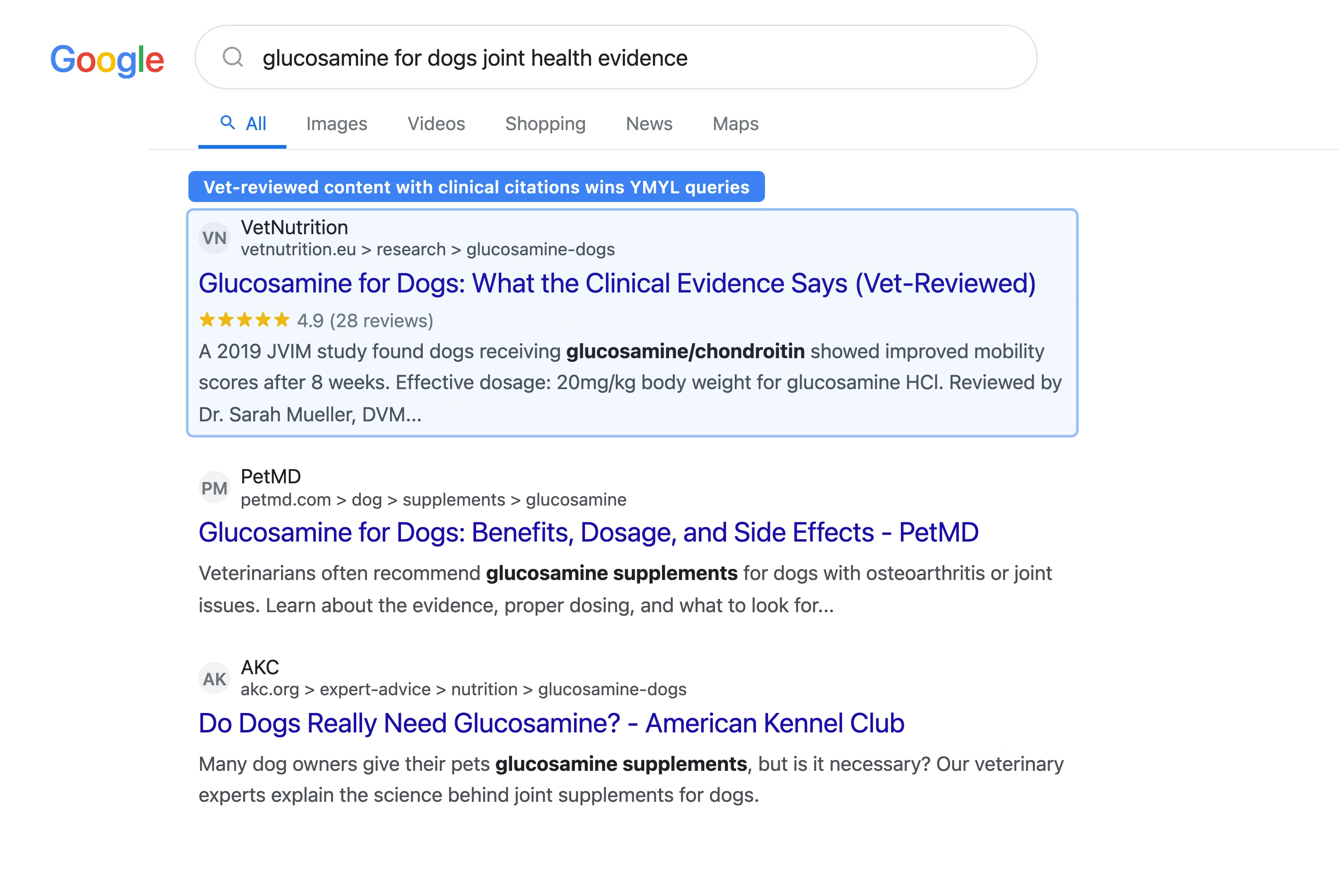This screenshot has width=1339, height=896.
Task: Click the PetMD PM site icon
Action: [214, 487]
